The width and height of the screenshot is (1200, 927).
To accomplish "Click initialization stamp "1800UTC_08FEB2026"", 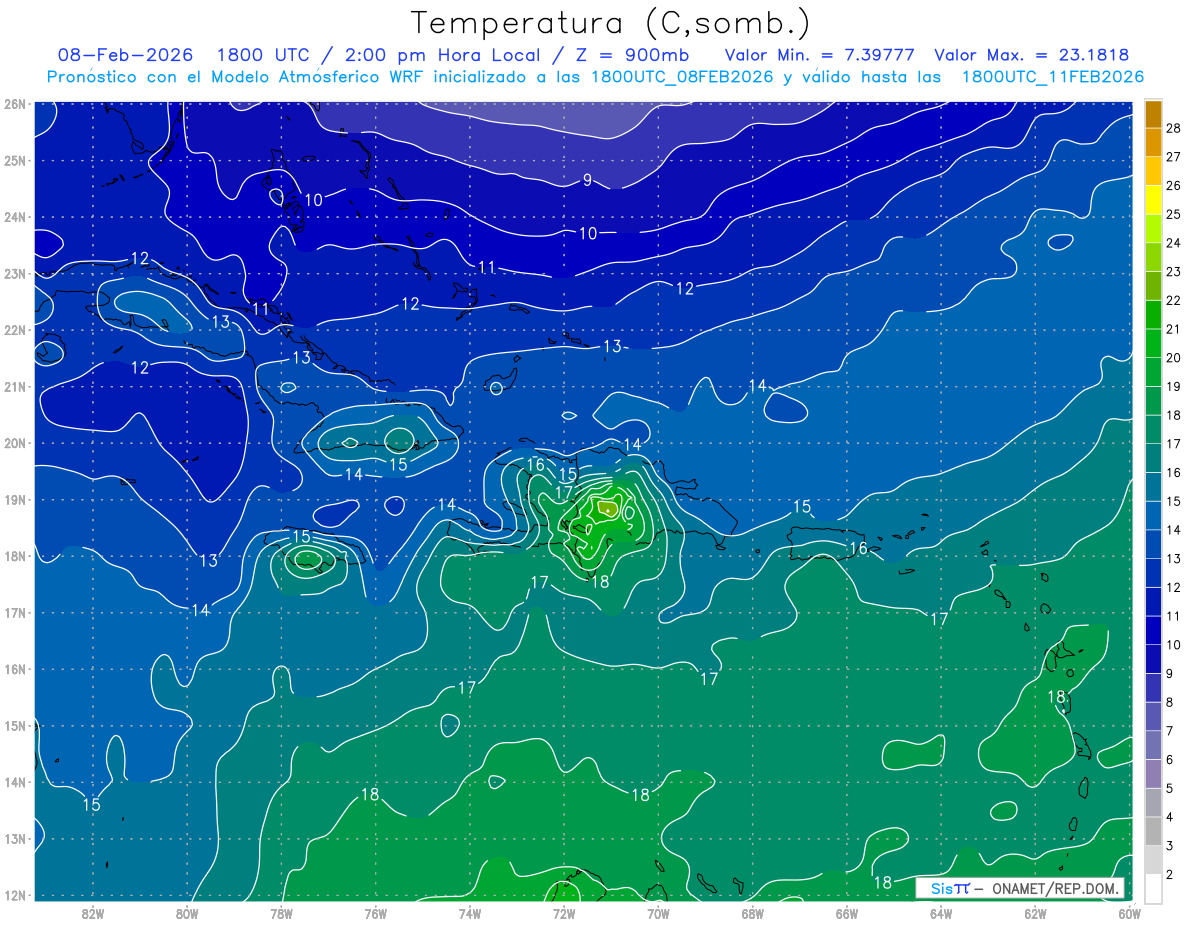I will click(682, 77).
